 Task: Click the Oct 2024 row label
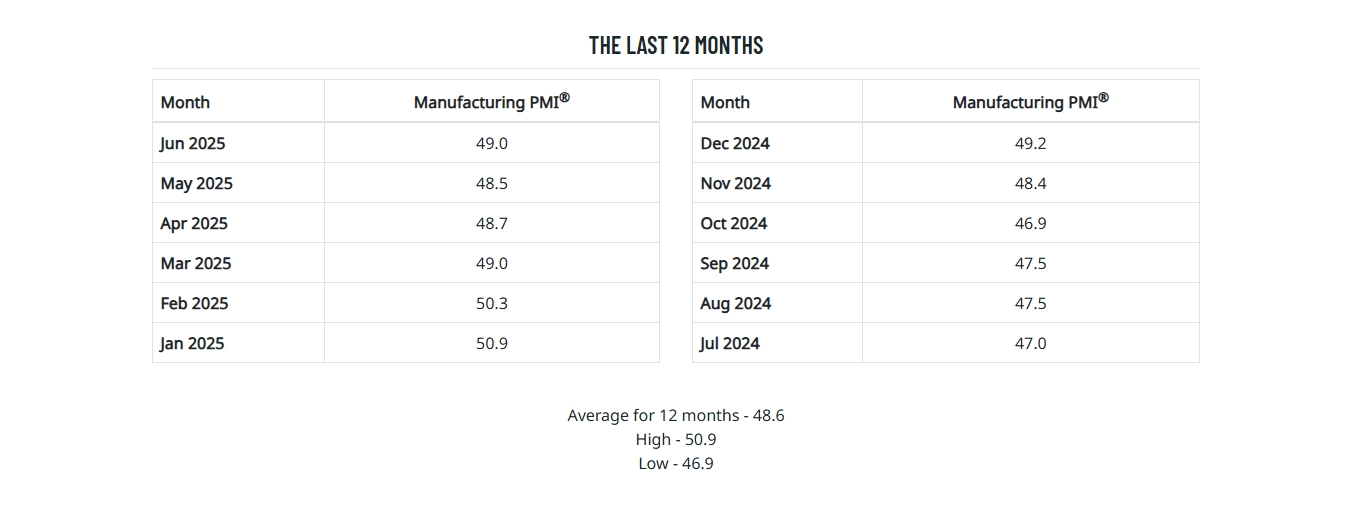pos(734,223)
